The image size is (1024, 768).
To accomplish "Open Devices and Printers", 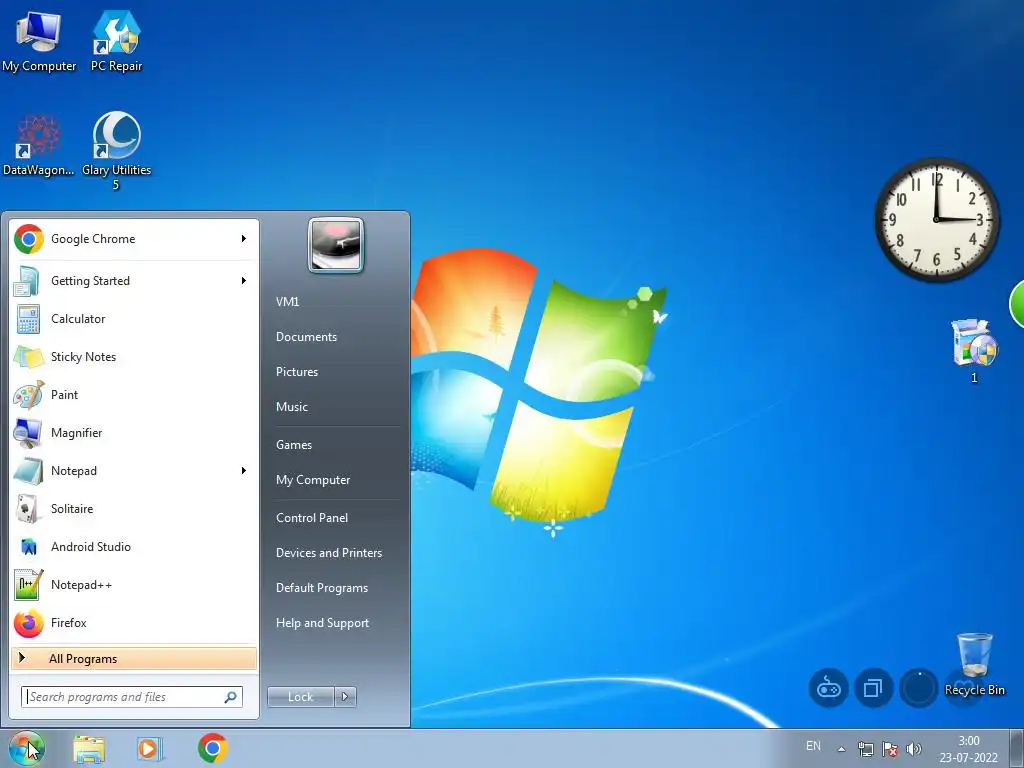I will click(329, 553).
